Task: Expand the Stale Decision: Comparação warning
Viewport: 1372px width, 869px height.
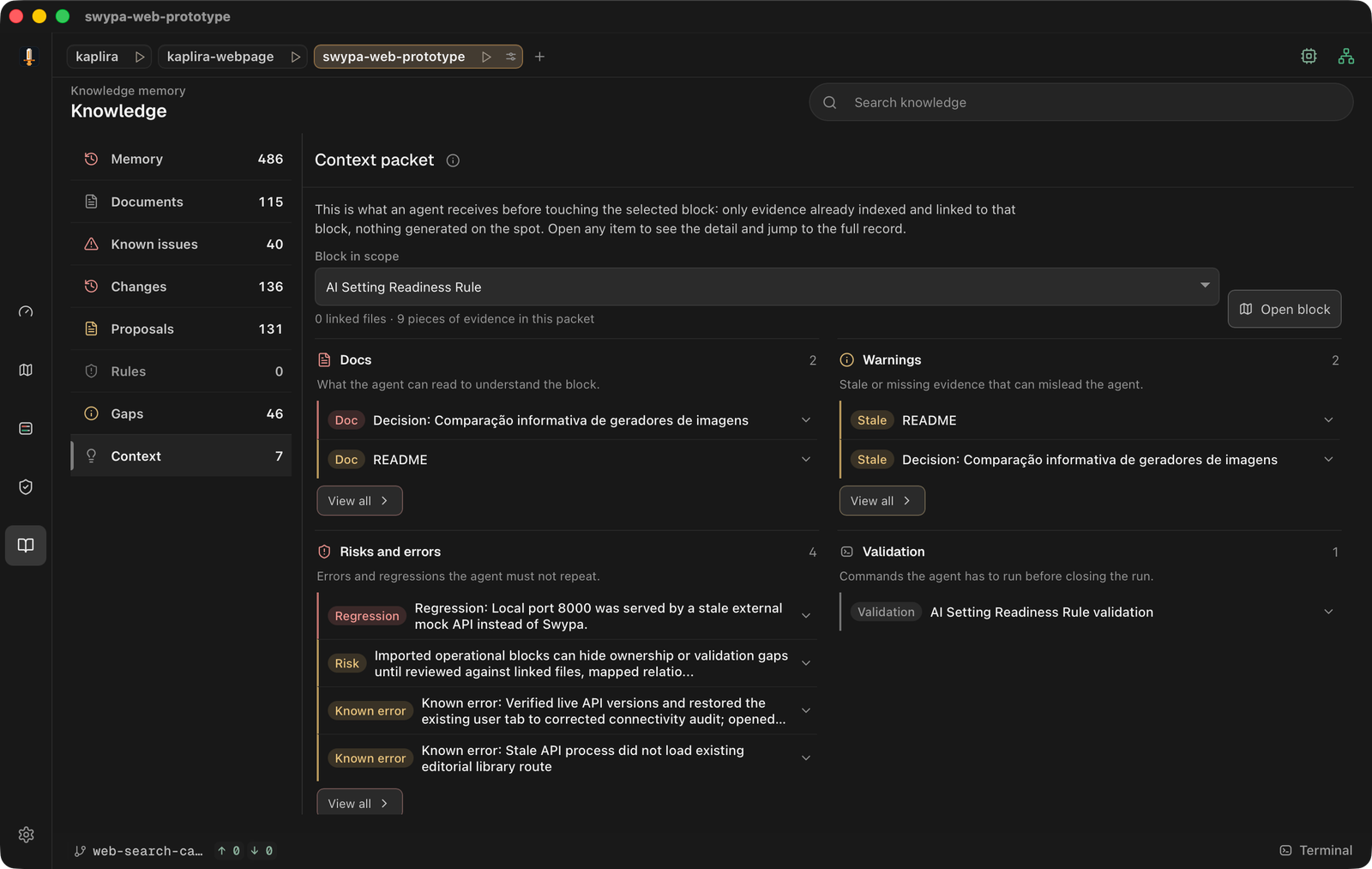Action: coord(1090,460)
